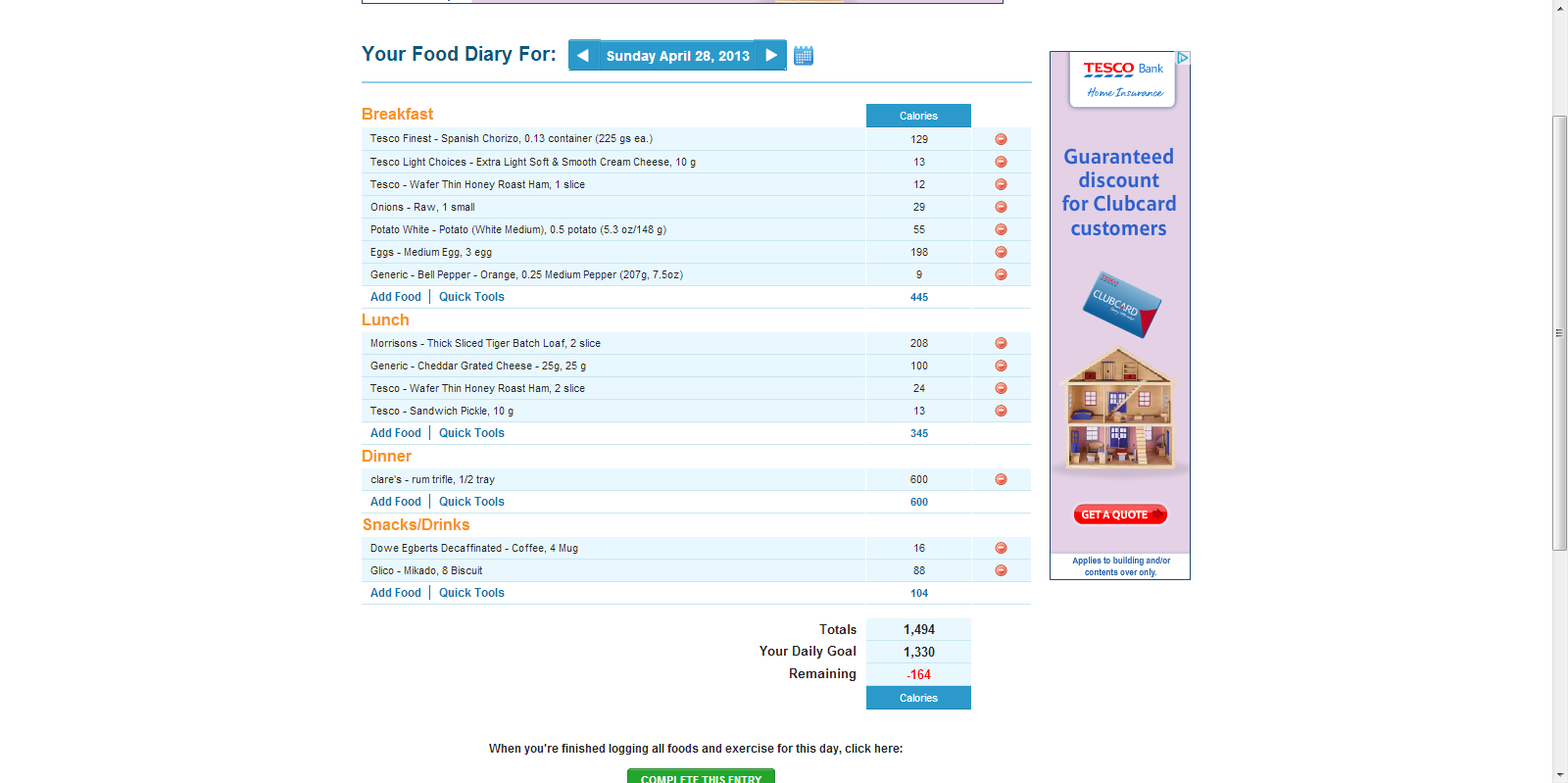The width and height of the screenshot is (1568, 783).
Task: Click the bottom Calories footer label
Action: (918, 698)
